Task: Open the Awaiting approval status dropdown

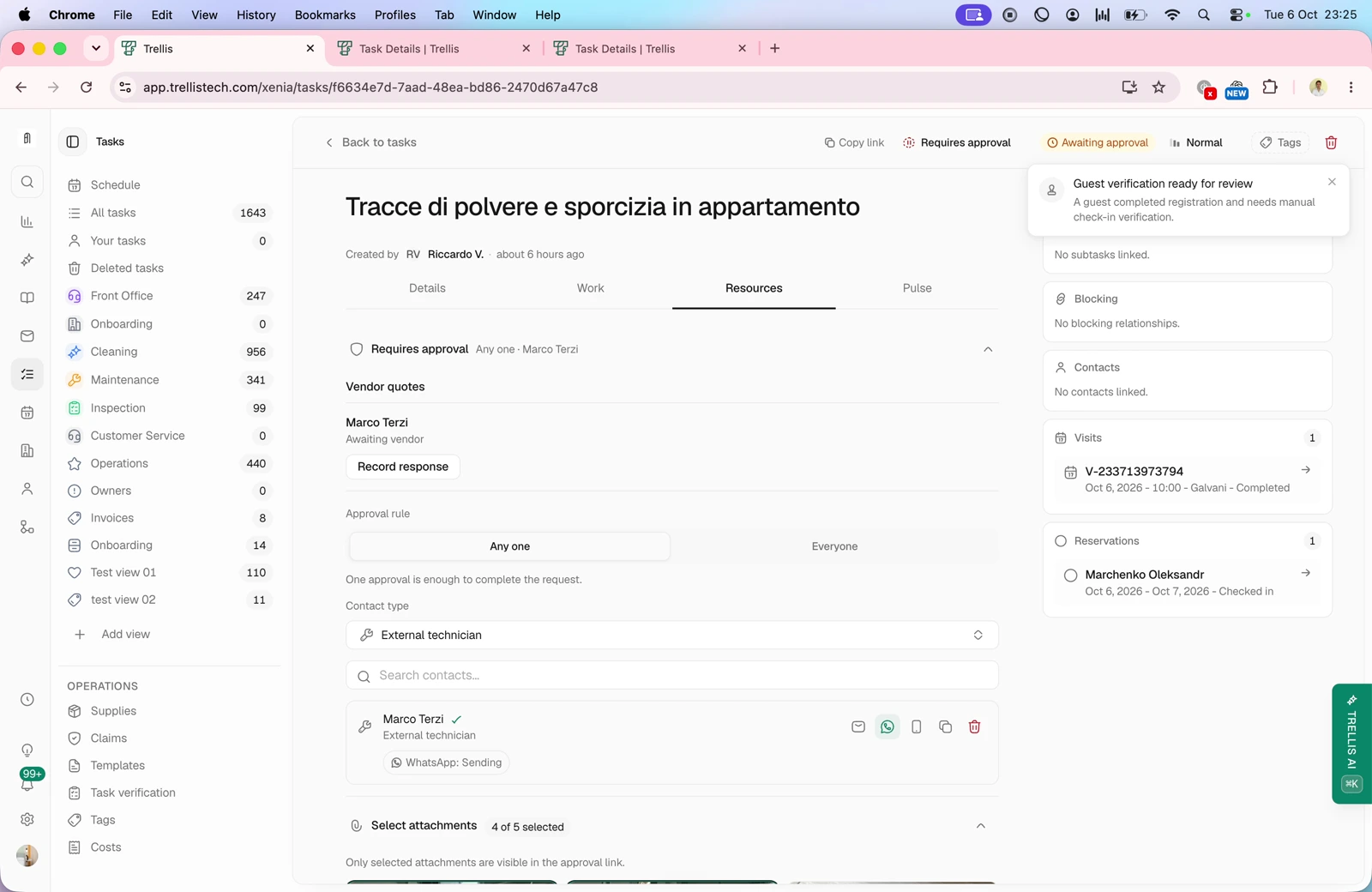Action: 1097,142
